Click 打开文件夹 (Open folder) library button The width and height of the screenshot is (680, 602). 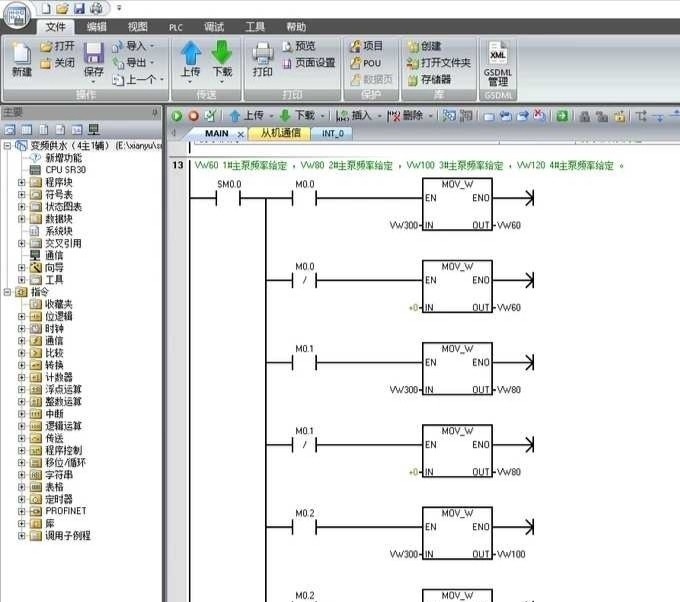click(439, 63)
